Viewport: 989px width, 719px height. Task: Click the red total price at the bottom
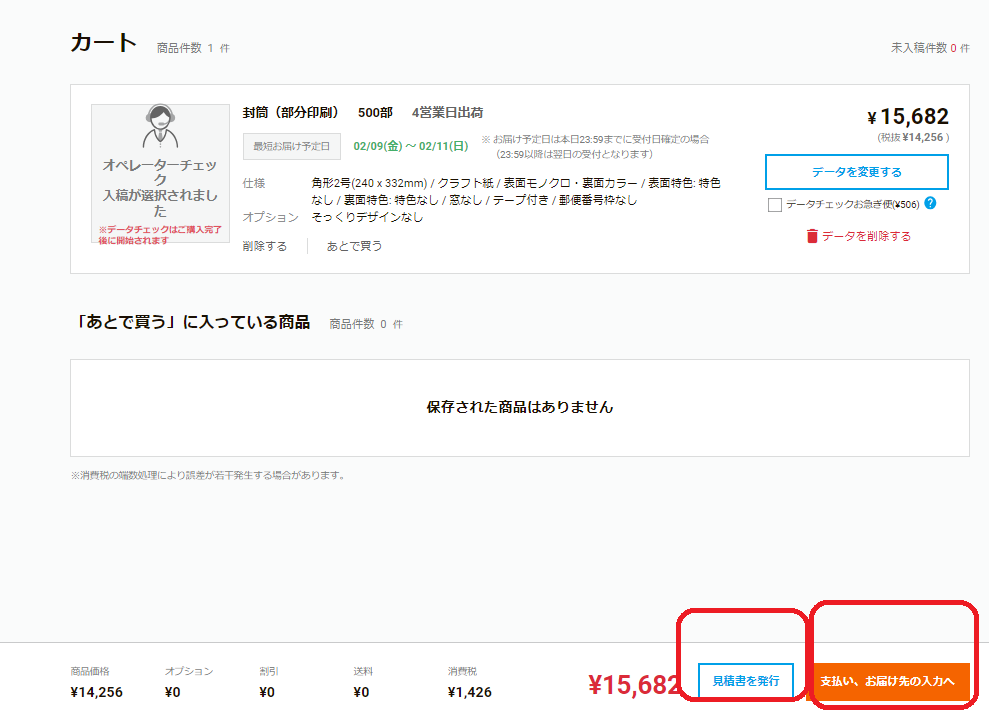click(x=634, y=684)
